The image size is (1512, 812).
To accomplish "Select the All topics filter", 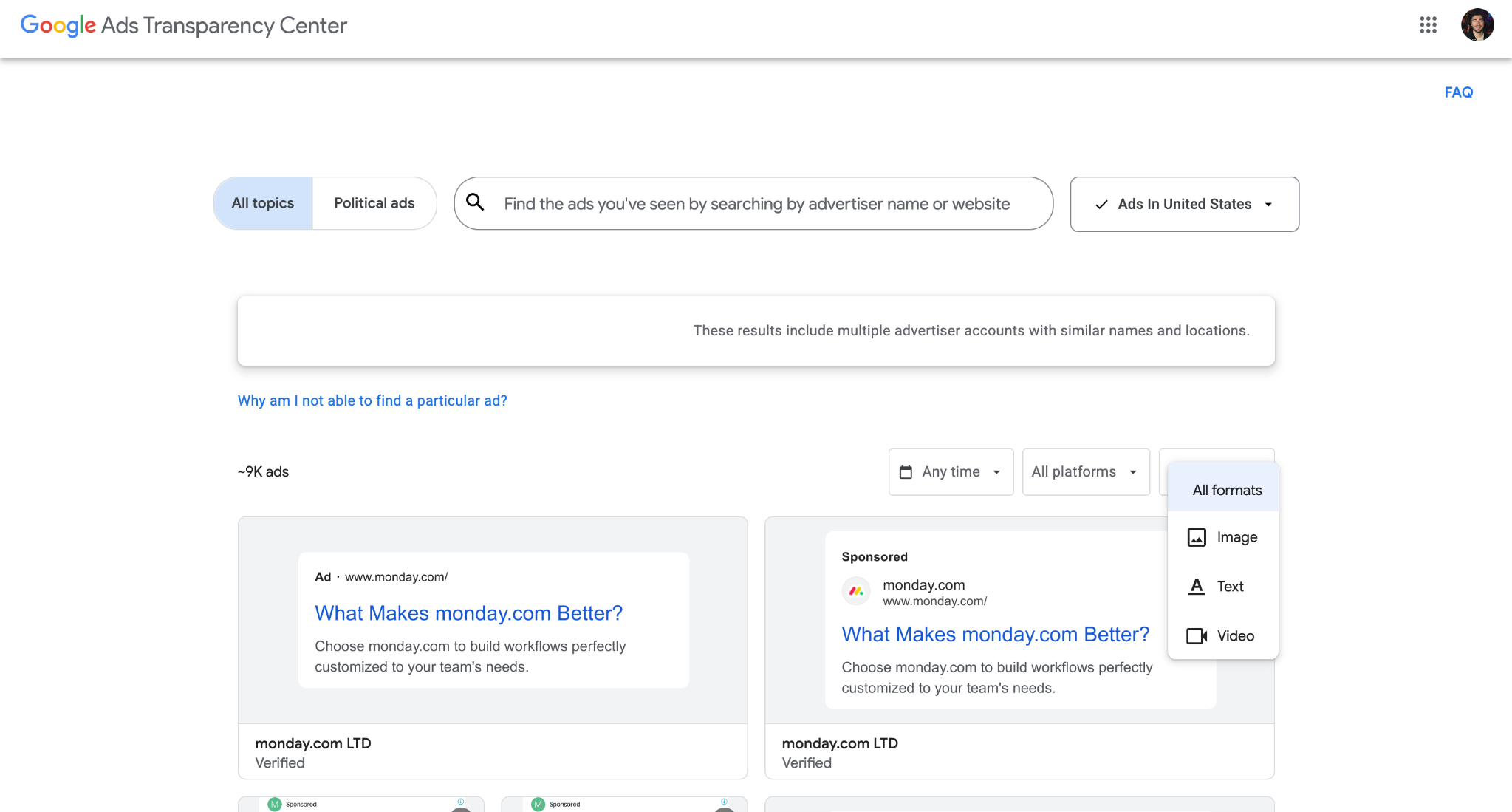I will 261,202.
